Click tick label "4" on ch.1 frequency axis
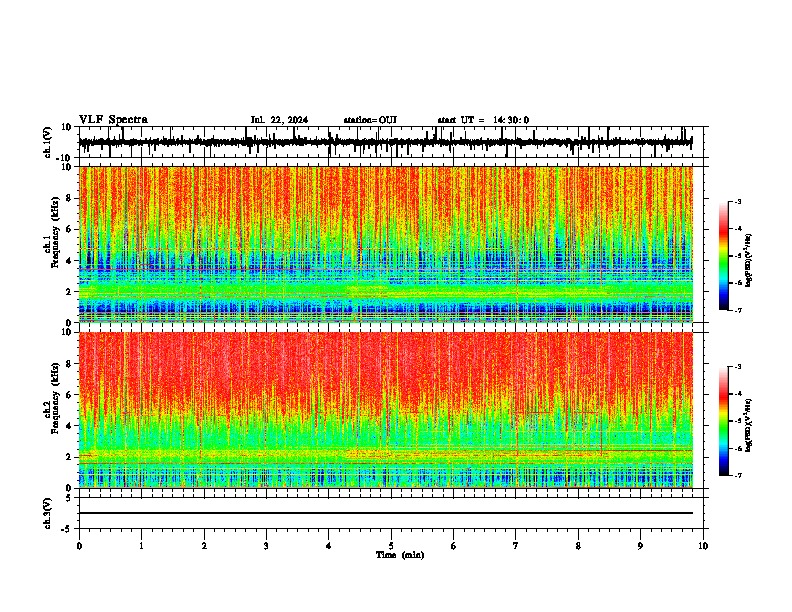 point(69,261)
